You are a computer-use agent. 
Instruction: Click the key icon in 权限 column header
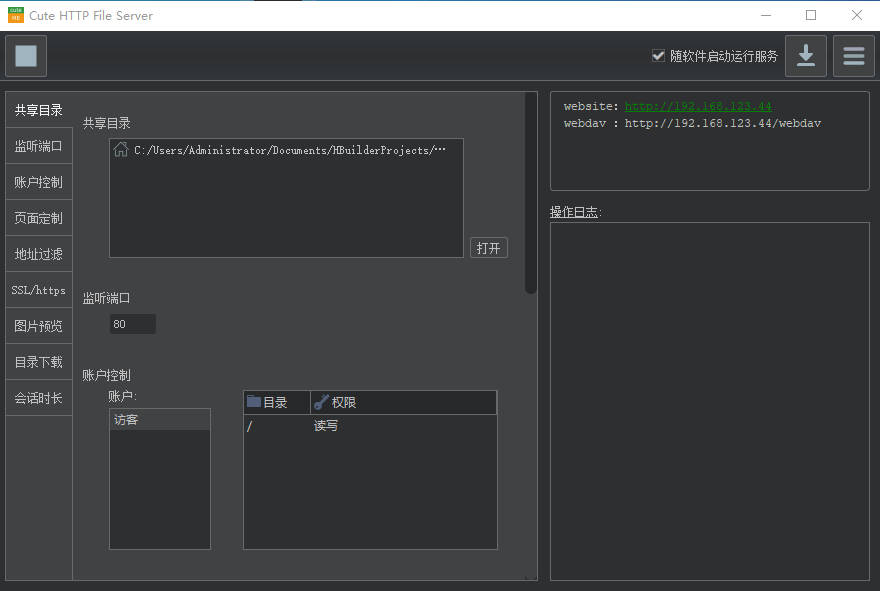321,402
